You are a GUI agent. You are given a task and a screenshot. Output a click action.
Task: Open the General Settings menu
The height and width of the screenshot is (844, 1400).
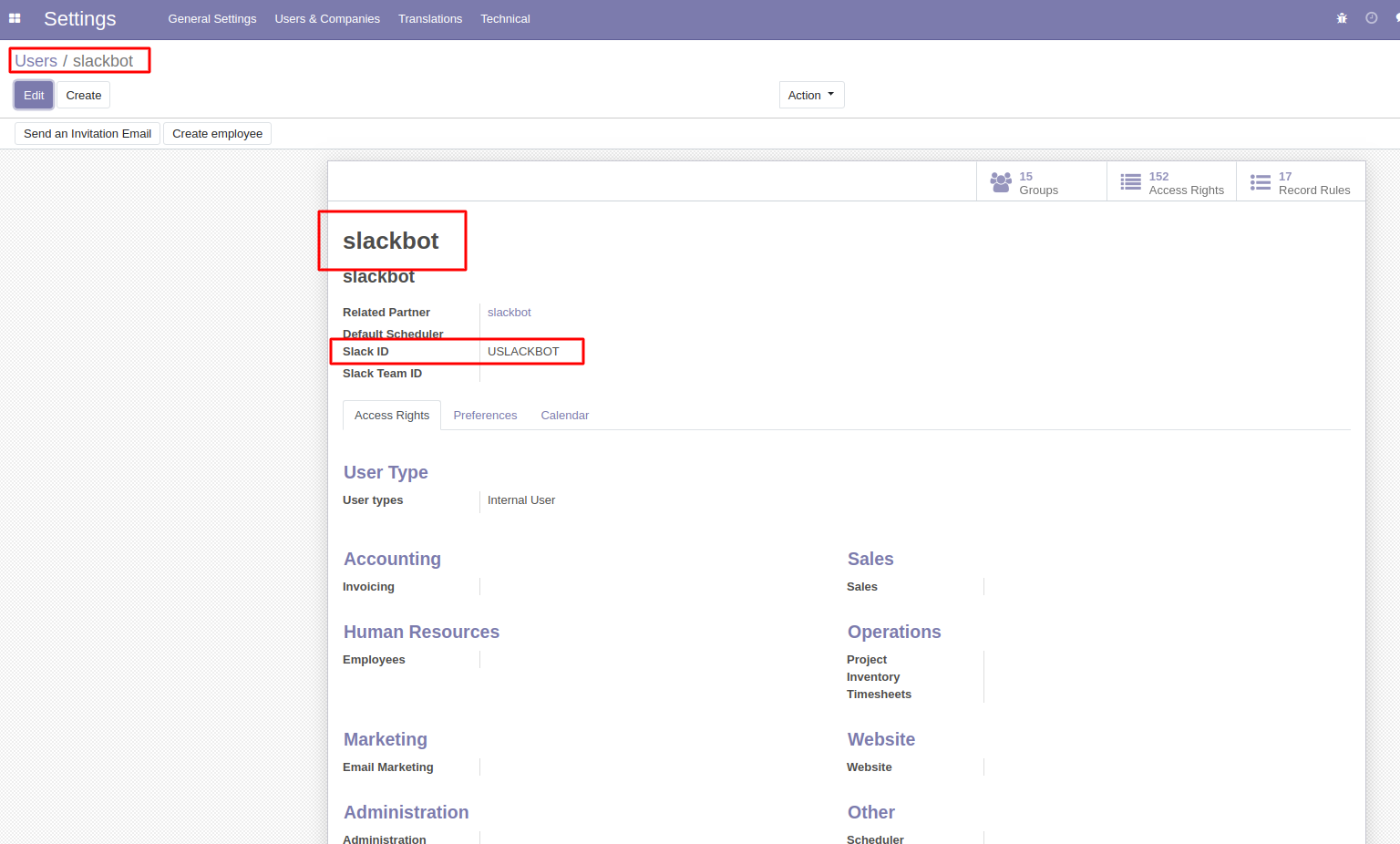point(211,19)
